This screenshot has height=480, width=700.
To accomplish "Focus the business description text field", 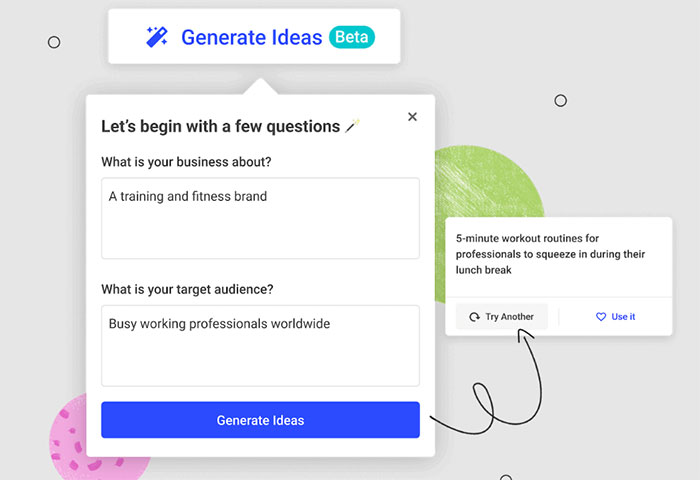I will [260, 218].
